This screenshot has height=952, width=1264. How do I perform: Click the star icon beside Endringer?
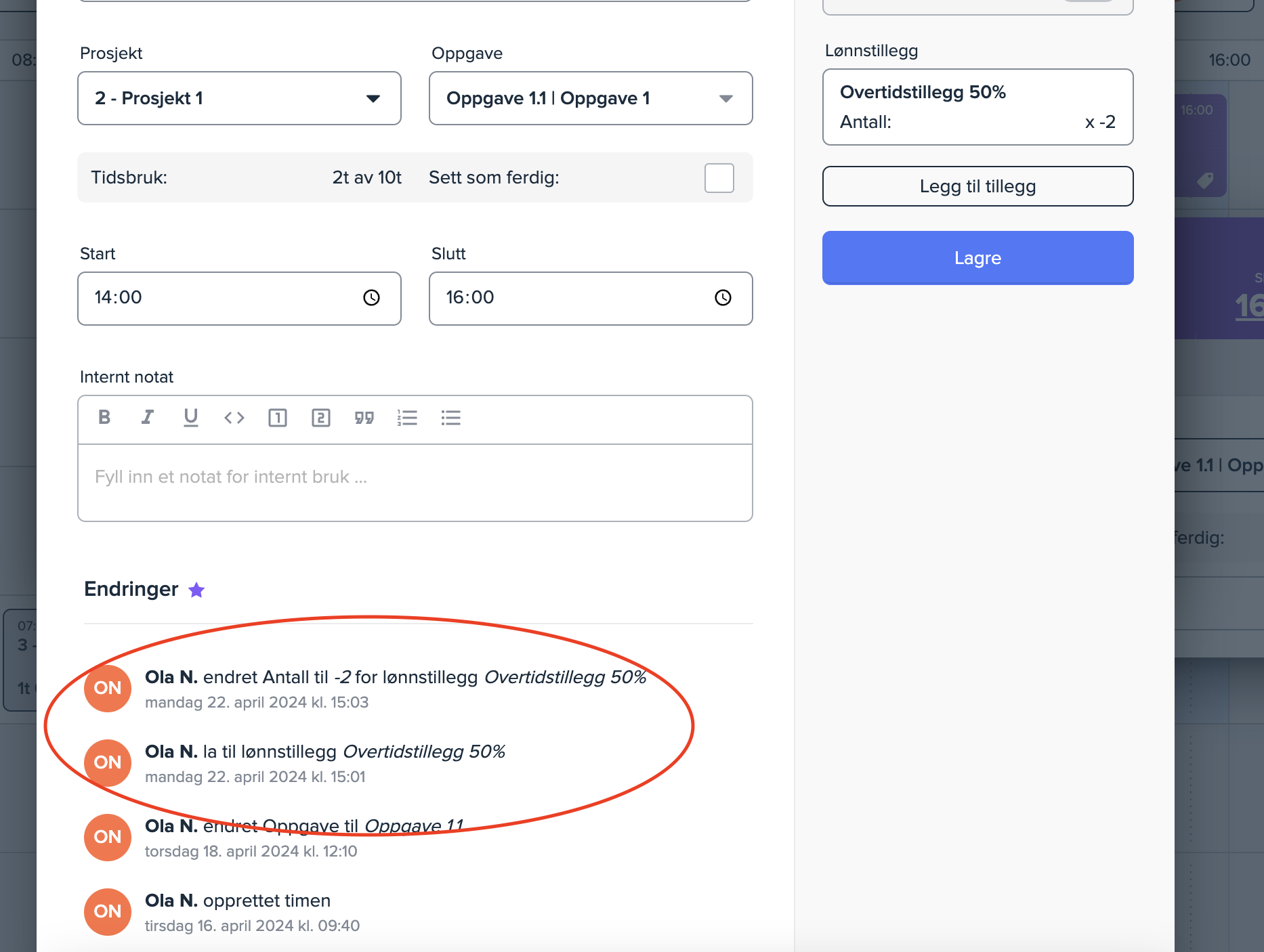[196, 590]
